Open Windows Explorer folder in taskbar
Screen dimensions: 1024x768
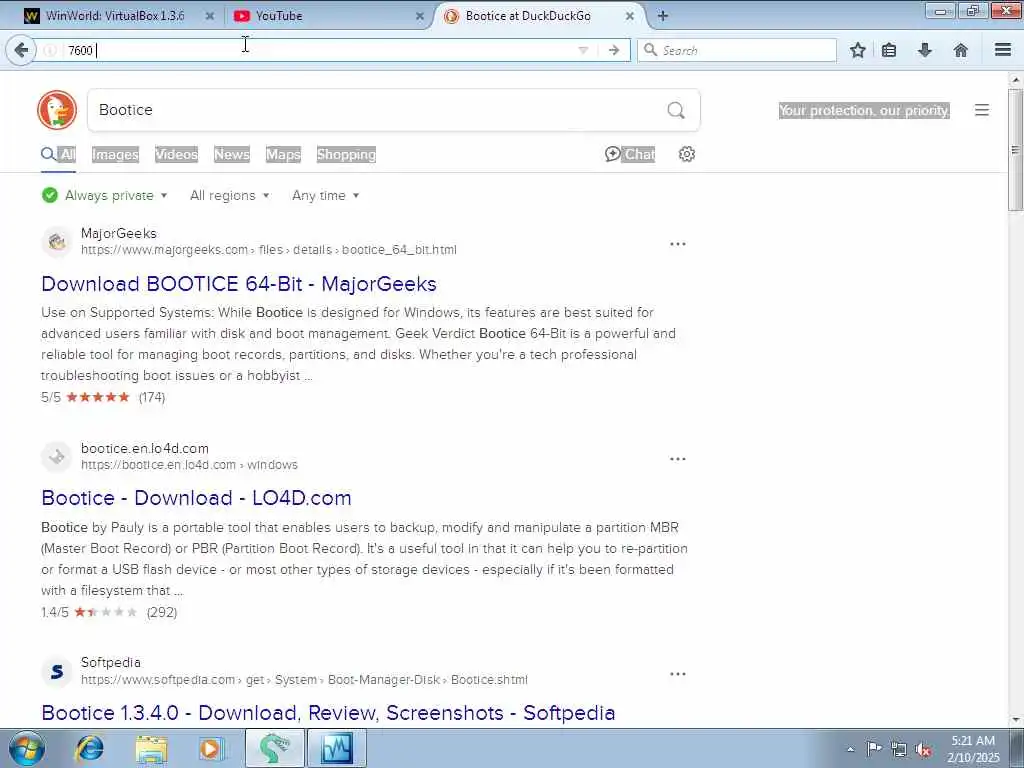coord(151,749)
